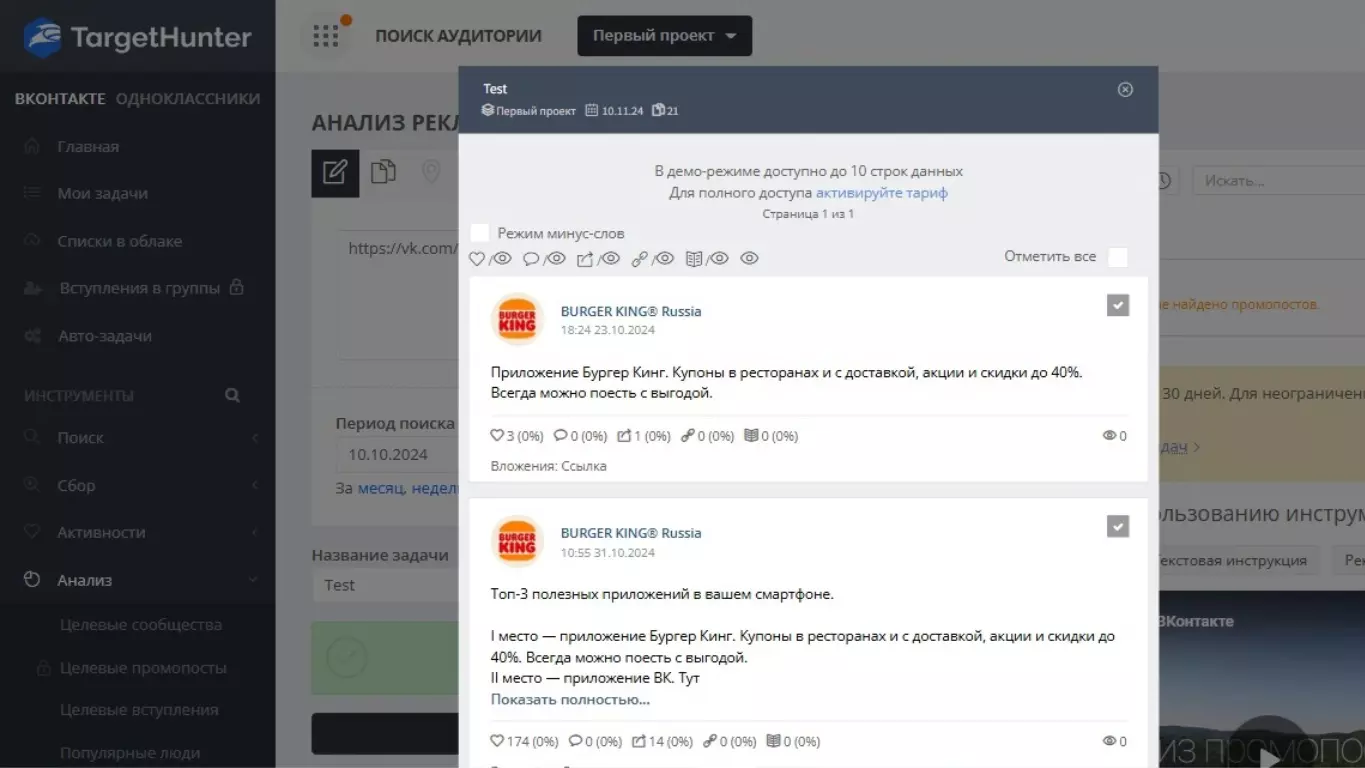Click the location pin tab icon
Screen dimensions: 1365x768
coord(431,172)
